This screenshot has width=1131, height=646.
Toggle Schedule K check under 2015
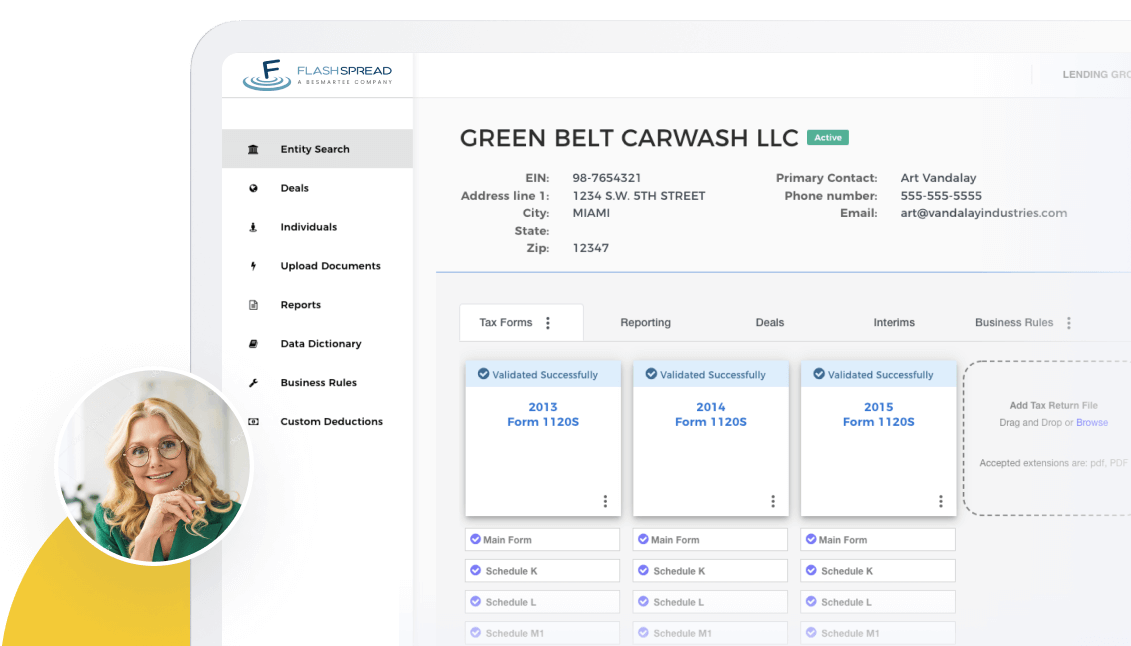[811, 570]
